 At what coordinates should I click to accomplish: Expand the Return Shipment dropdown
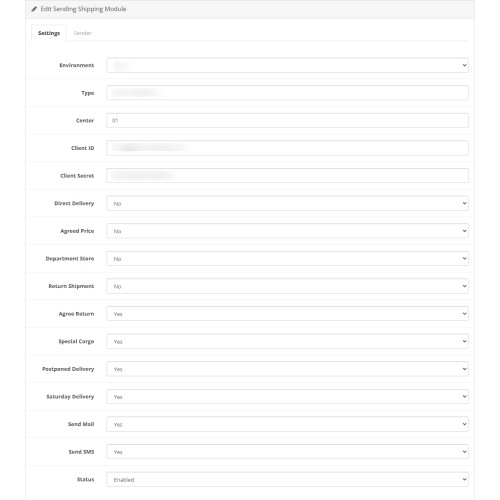click(x=287, y=286)
